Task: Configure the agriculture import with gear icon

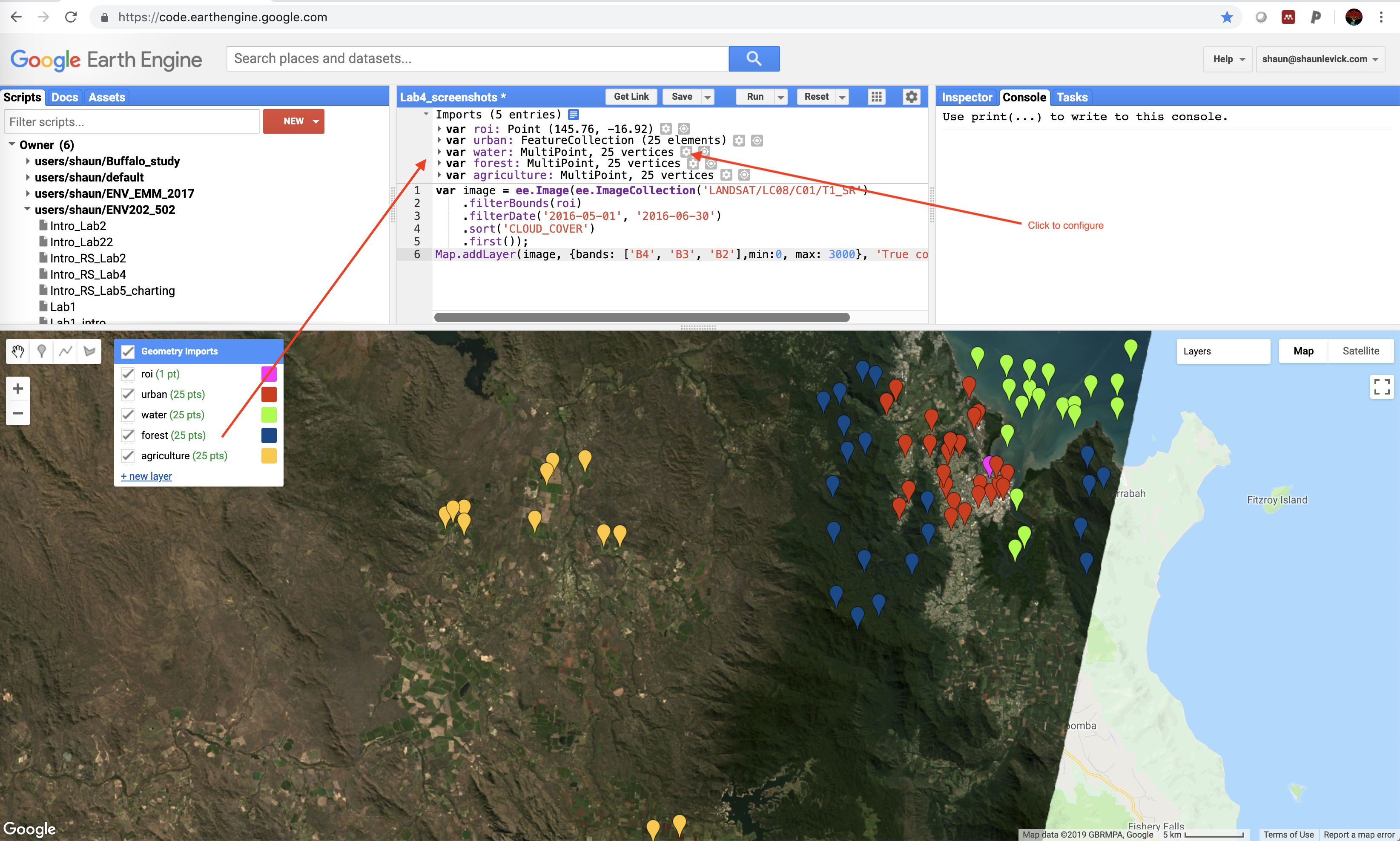Action: click(727, 175)
